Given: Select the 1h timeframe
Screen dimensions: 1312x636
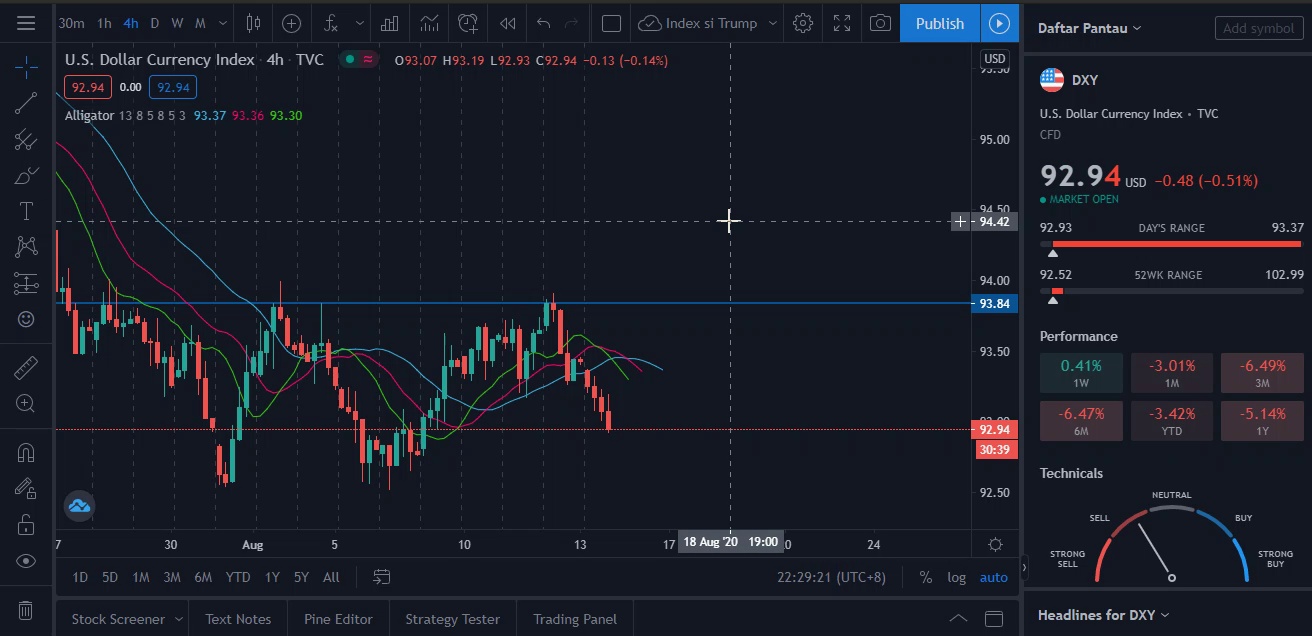Looking at the screenshot, I should coord(104,23).
